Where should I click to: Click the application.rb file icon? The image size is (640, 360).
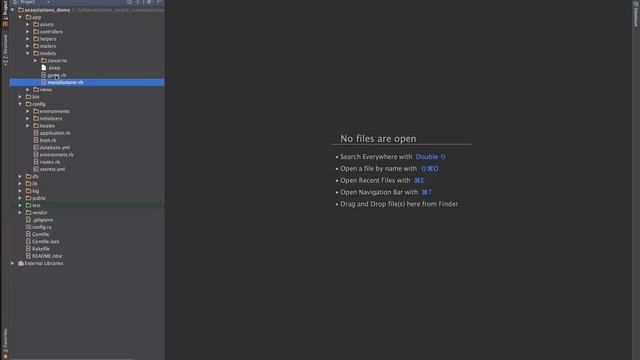[x=36, y=133]
